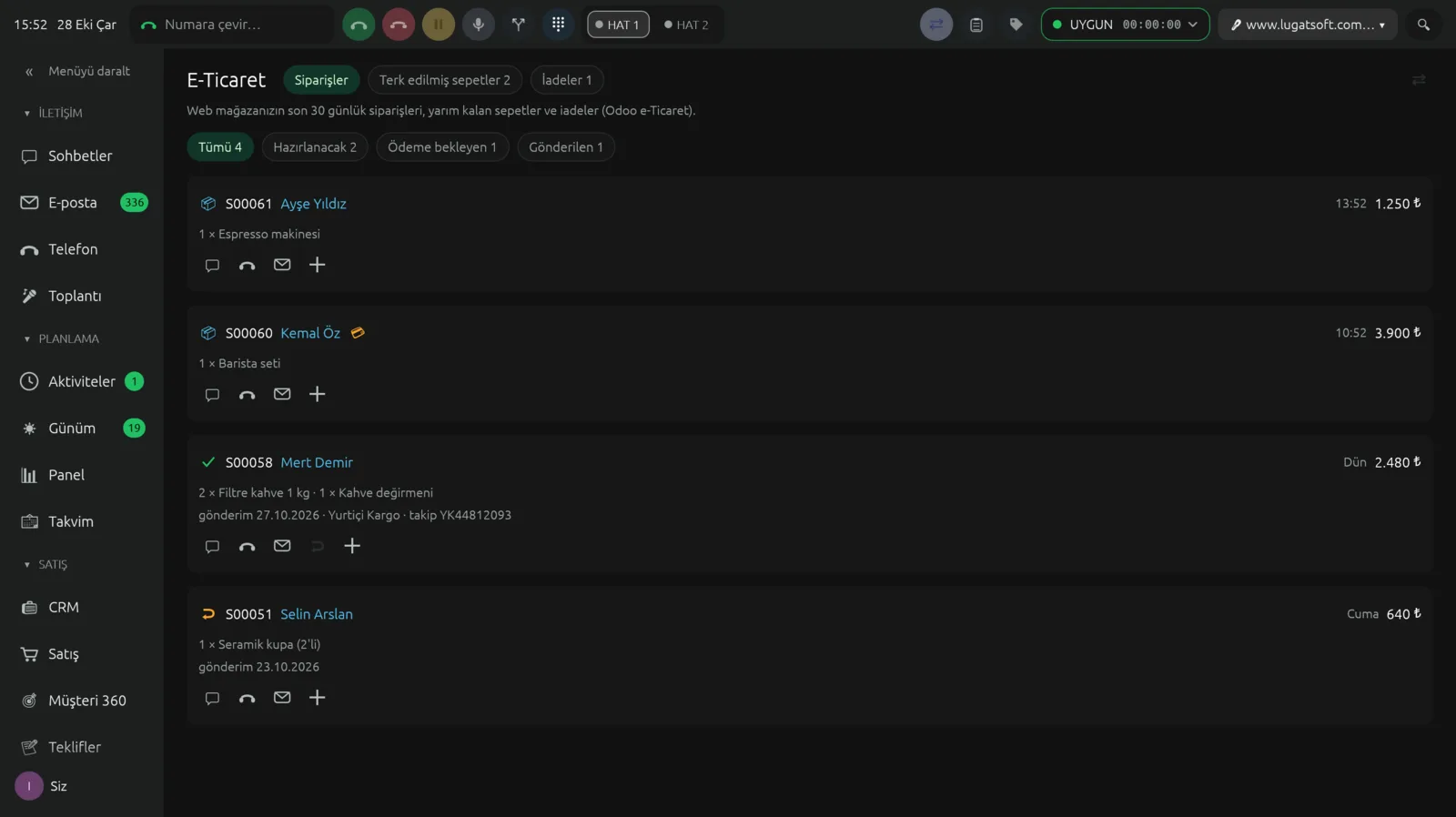Mute the microphone
1456x817 pixels.
(479, 25)
